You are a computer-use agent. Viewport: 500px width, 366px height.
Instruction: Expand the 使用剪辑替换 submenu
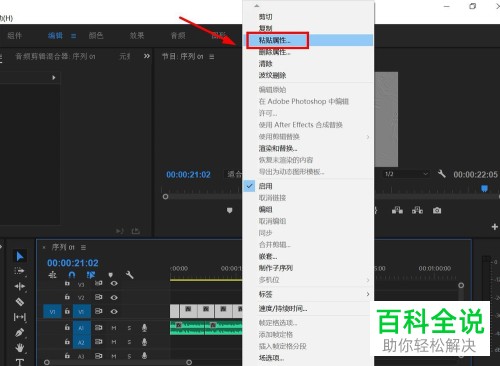368,137
